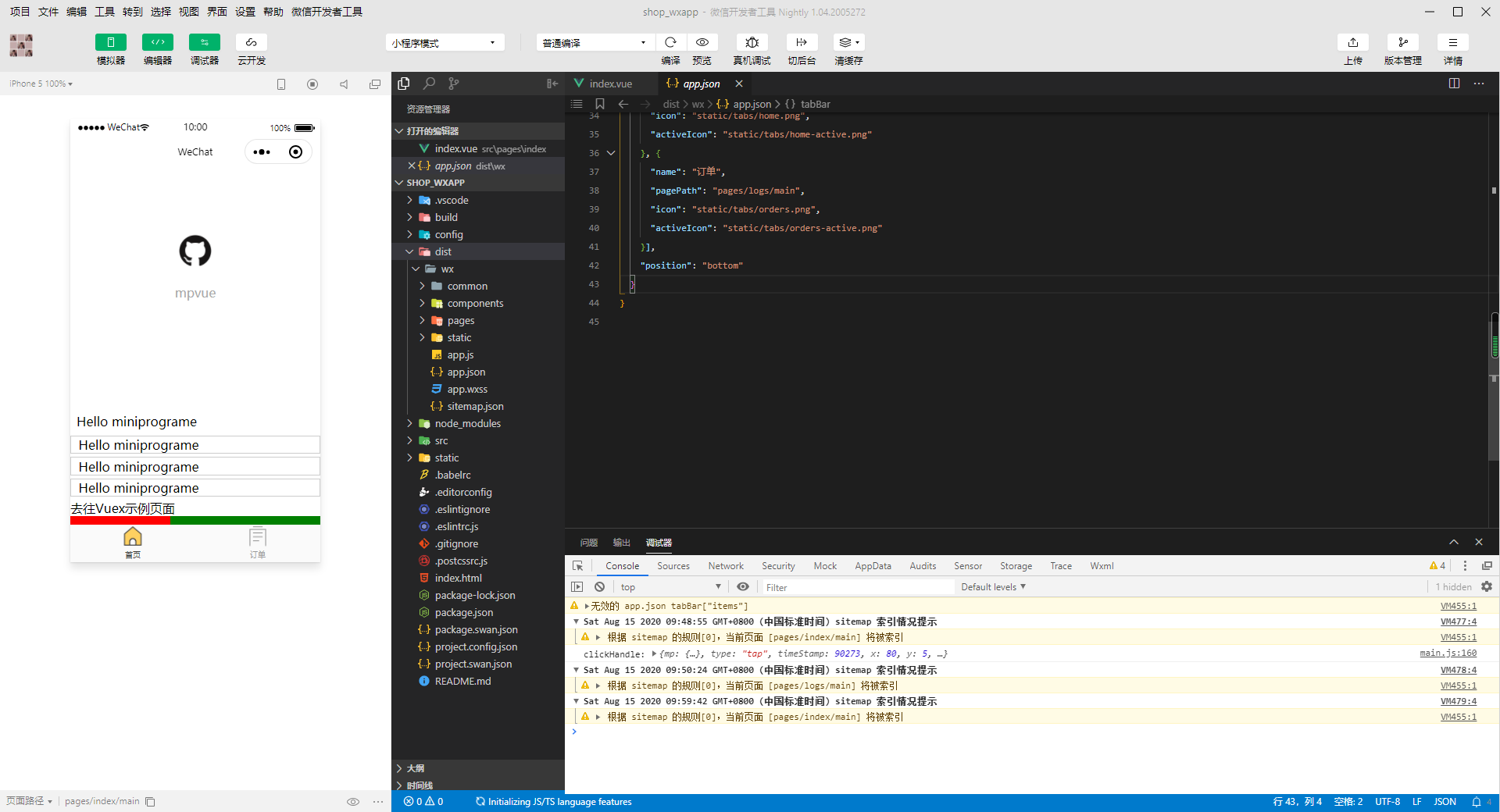This screenshot has height=812, width=1500.
Task: Open iPhone 5 device selector
Action: pos(41,84)
